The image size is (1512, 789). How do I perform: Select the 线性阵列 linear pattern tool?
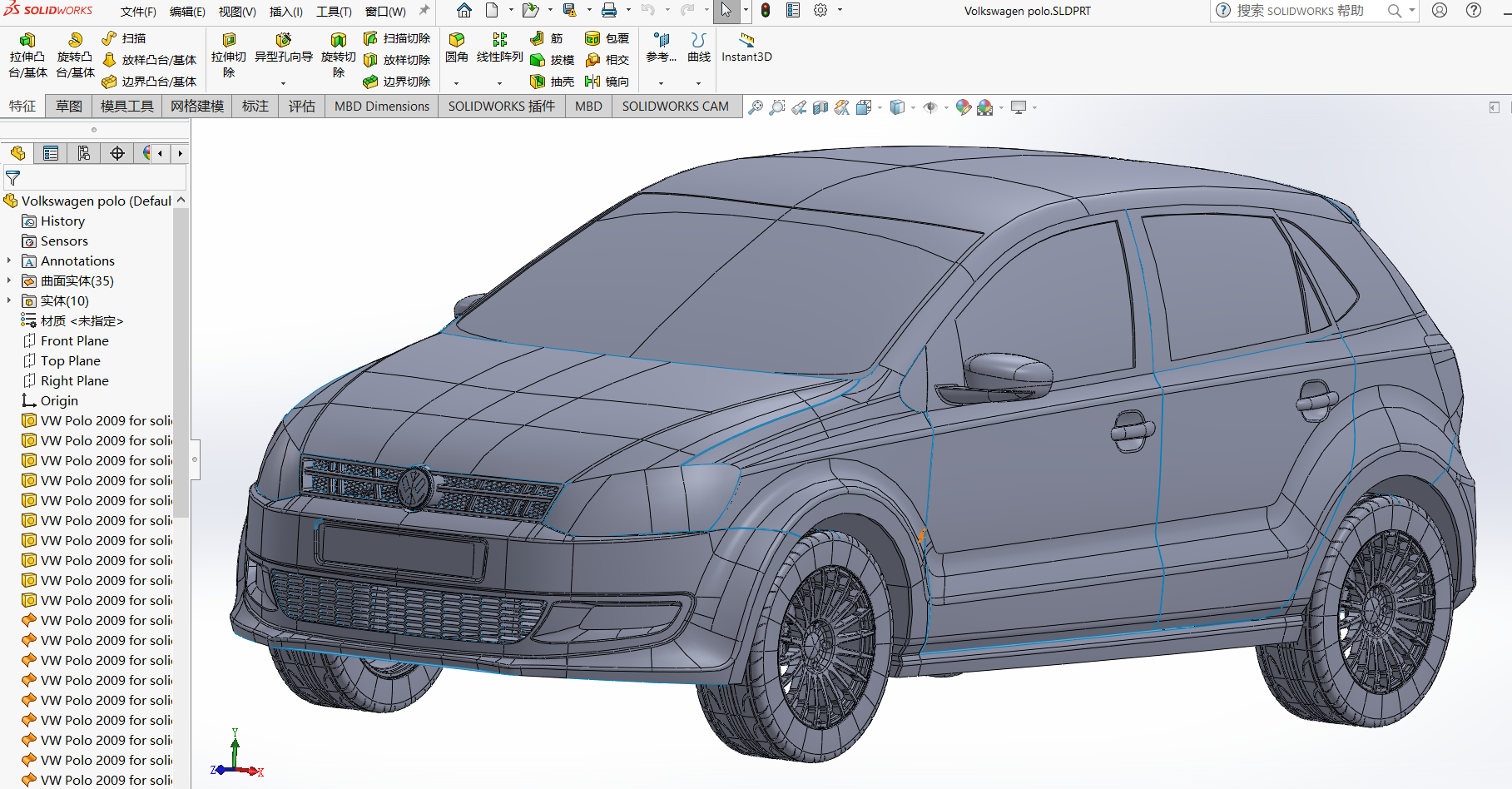tap(500, 48)
